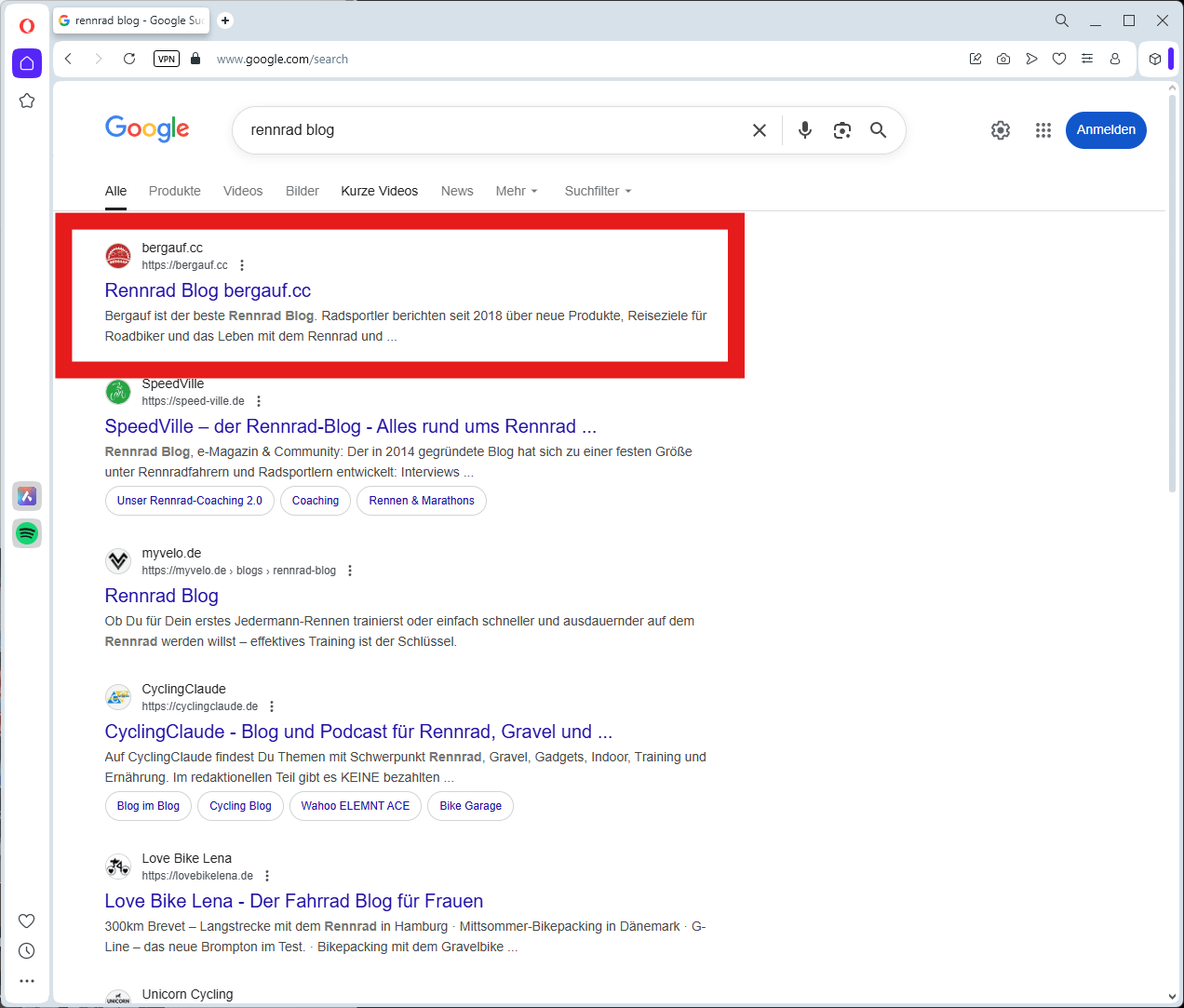Click the Rennen & Marathons chip

(x=421, y=501)
